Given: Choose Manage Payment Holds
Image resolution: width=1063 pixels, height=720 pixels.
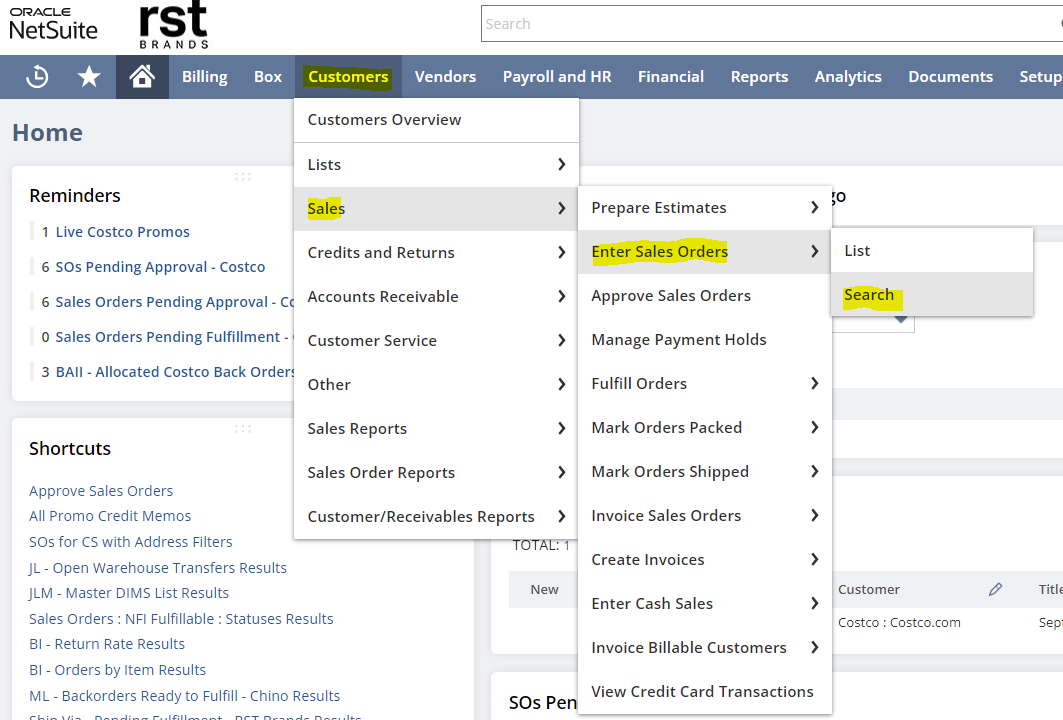Looking at the screenshot, I should 705,340.
